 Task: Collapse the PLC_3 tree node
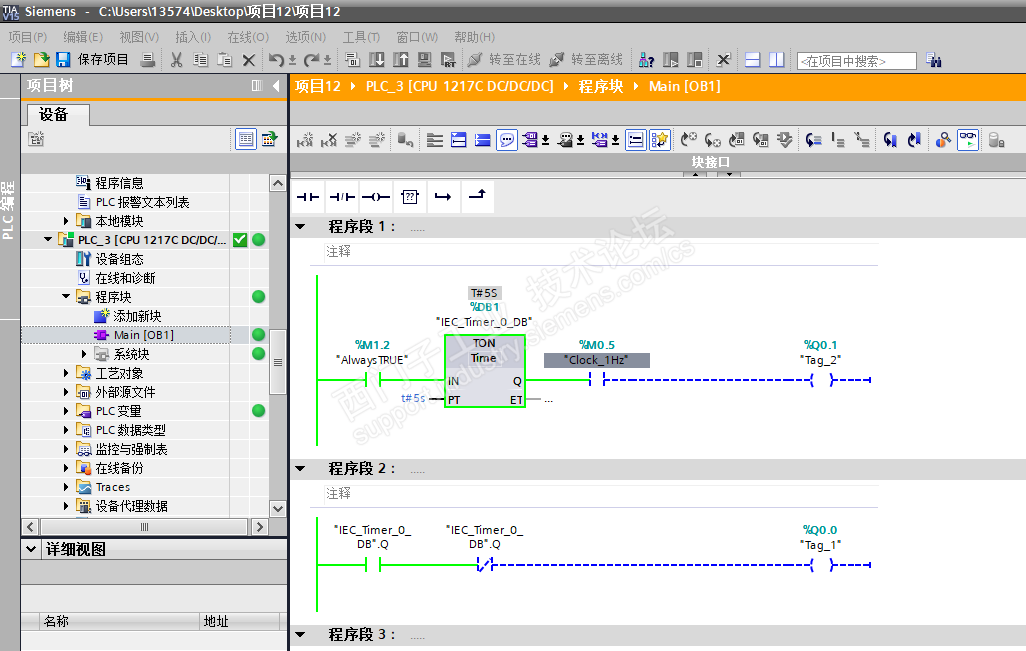click(48, 240)
